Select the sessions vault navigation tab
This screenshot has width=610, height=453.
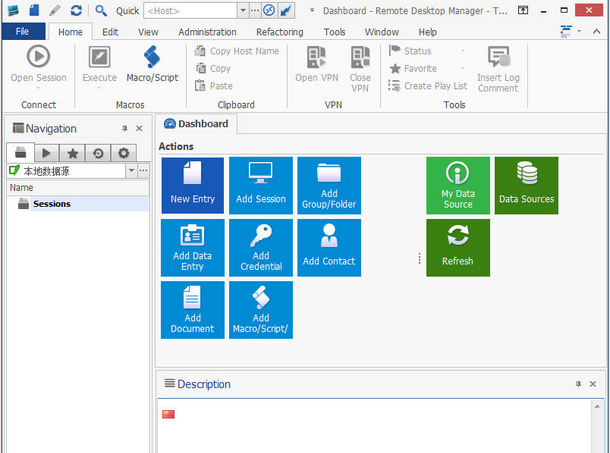tap(20, 152)
